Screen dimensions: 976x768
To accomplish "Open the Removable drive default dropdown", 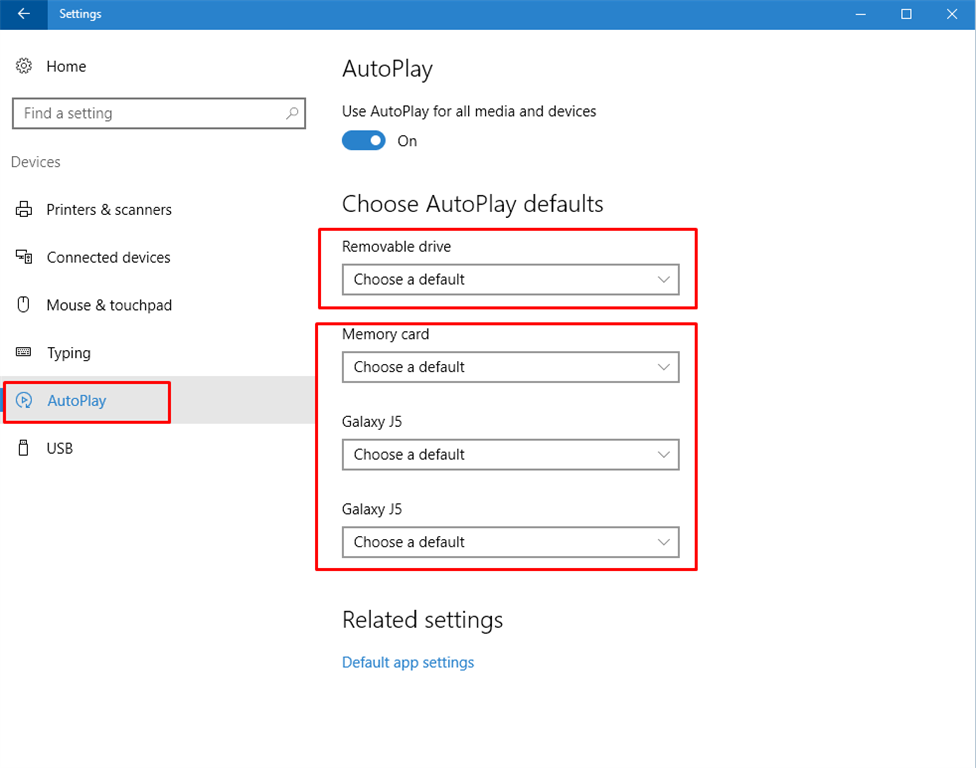I will [x=510, y=280].
